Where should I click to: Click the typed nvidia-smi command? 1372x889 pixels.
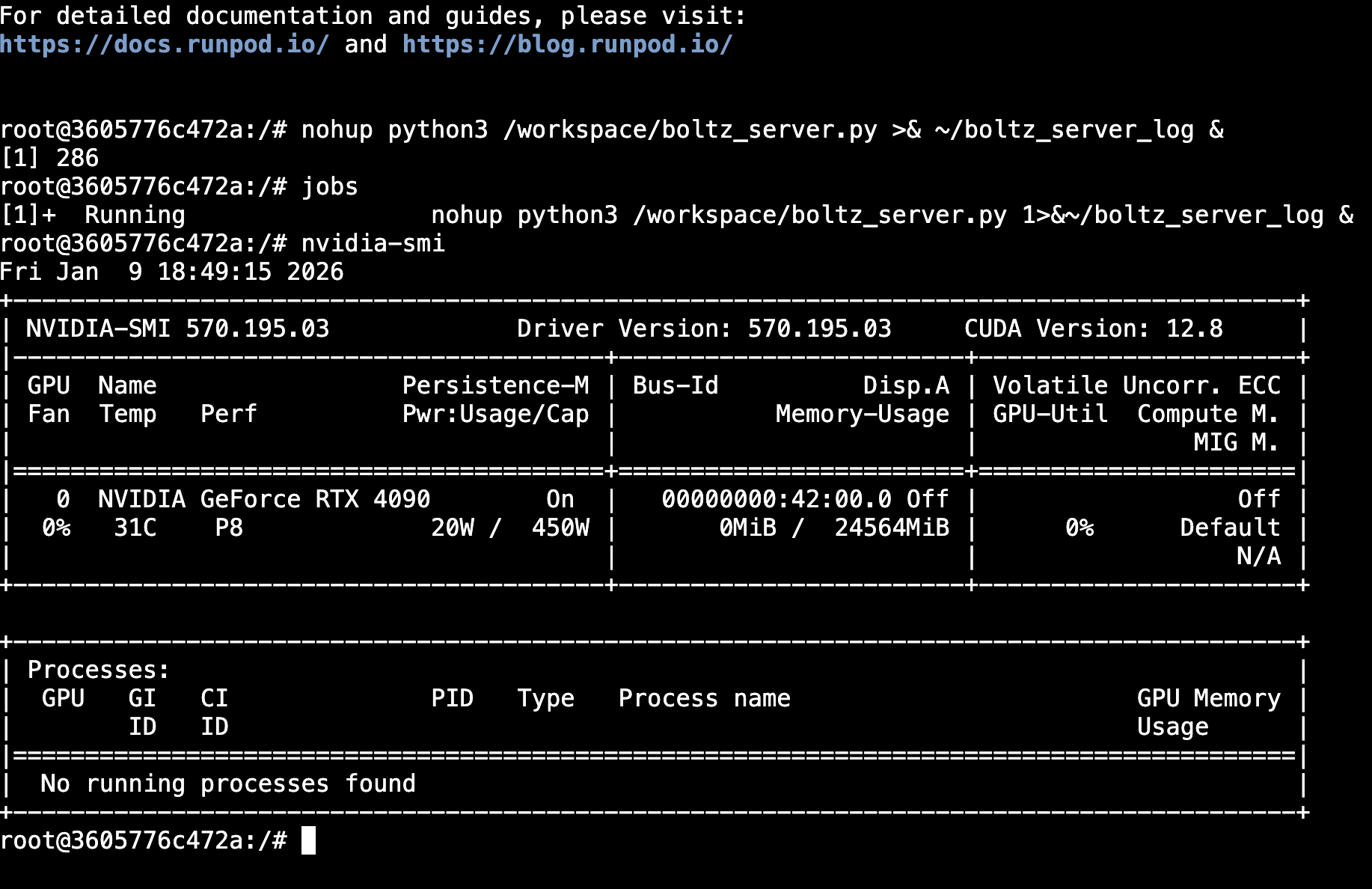coord(373,243)
